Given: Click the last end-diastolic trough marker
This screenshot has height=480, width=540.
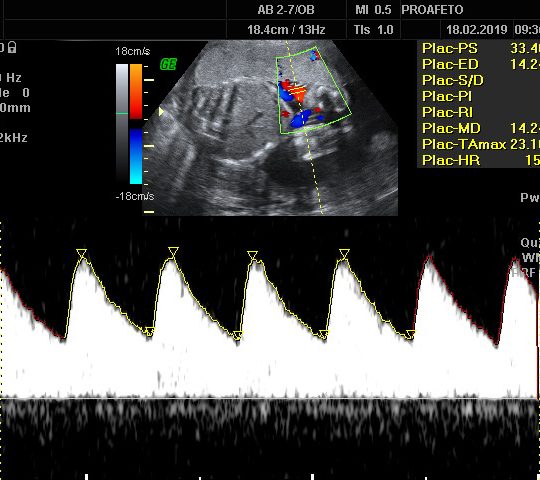Looking at the screenshot, I should (411, 334).
